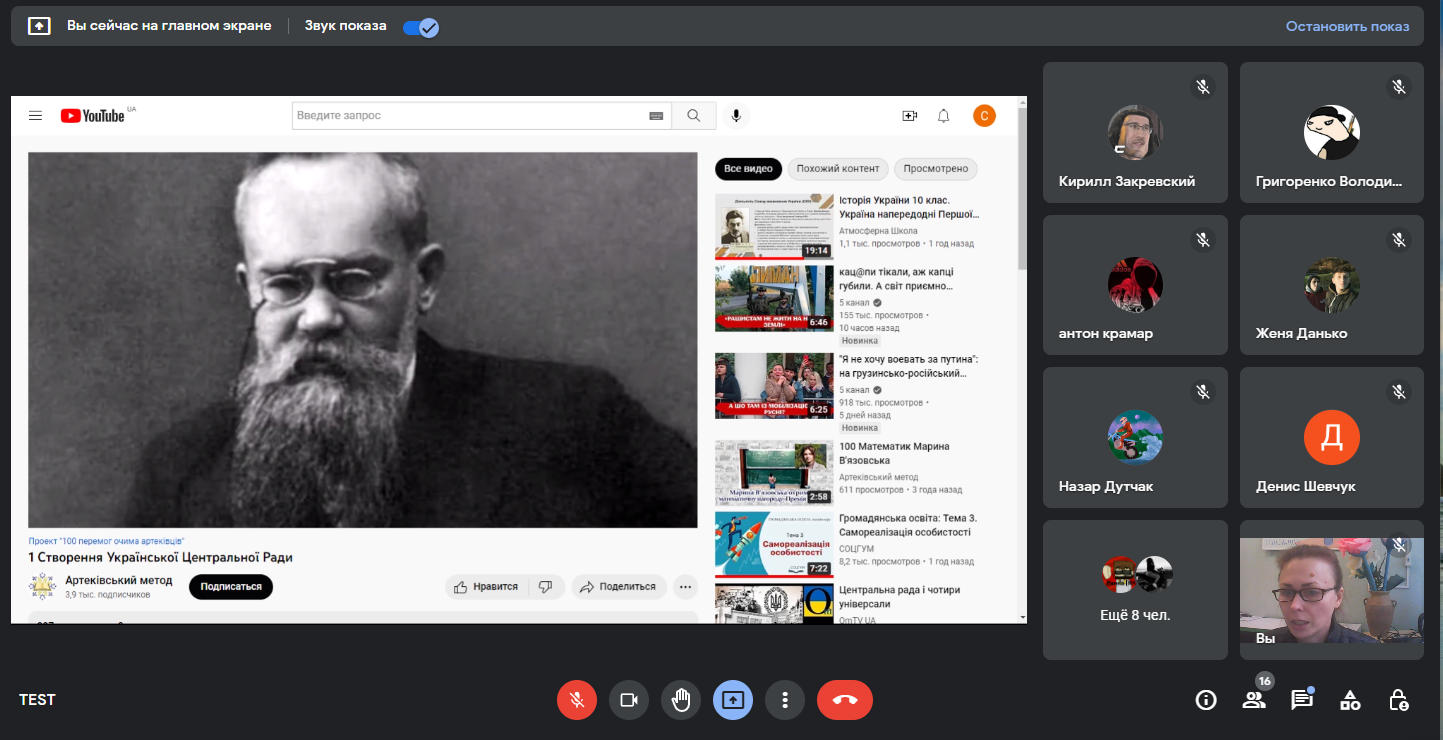The height and width of the screenshot is (740, 1443).
Task: Toggle the presentation audio switch
Action: [x=421, y=27]
